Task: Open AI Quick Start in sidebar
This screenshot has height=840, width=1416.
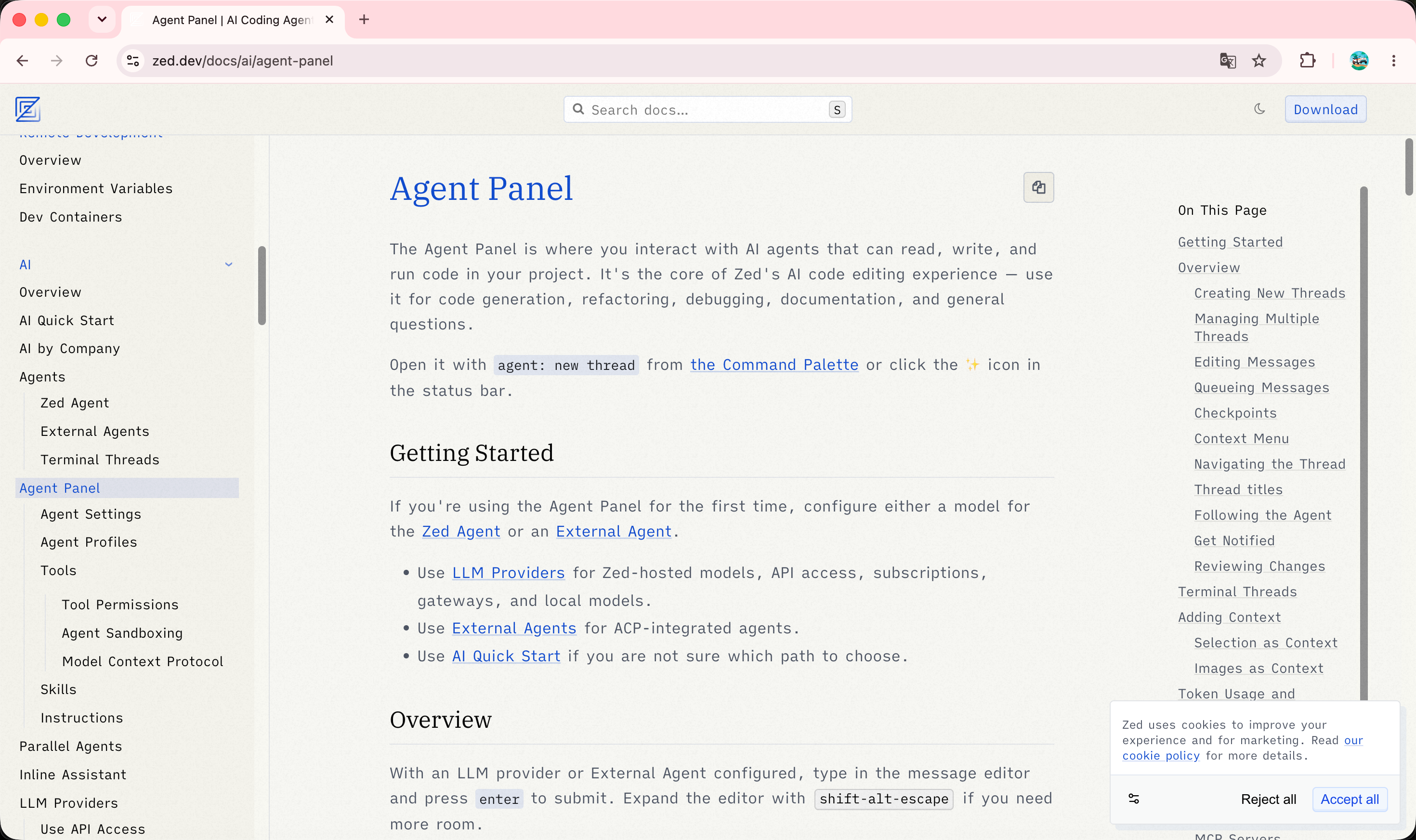Action: coord(67,320)
